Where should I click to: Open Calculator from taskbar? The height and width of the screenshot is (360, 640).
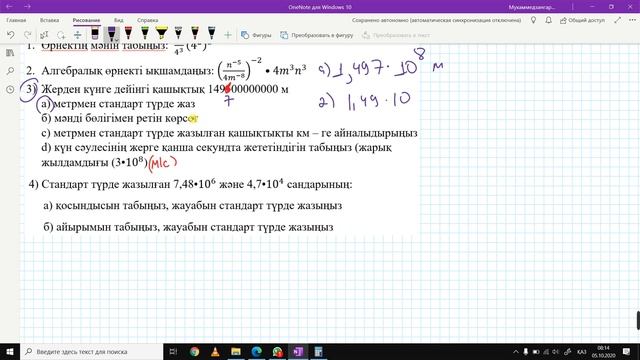click(319, 351)
